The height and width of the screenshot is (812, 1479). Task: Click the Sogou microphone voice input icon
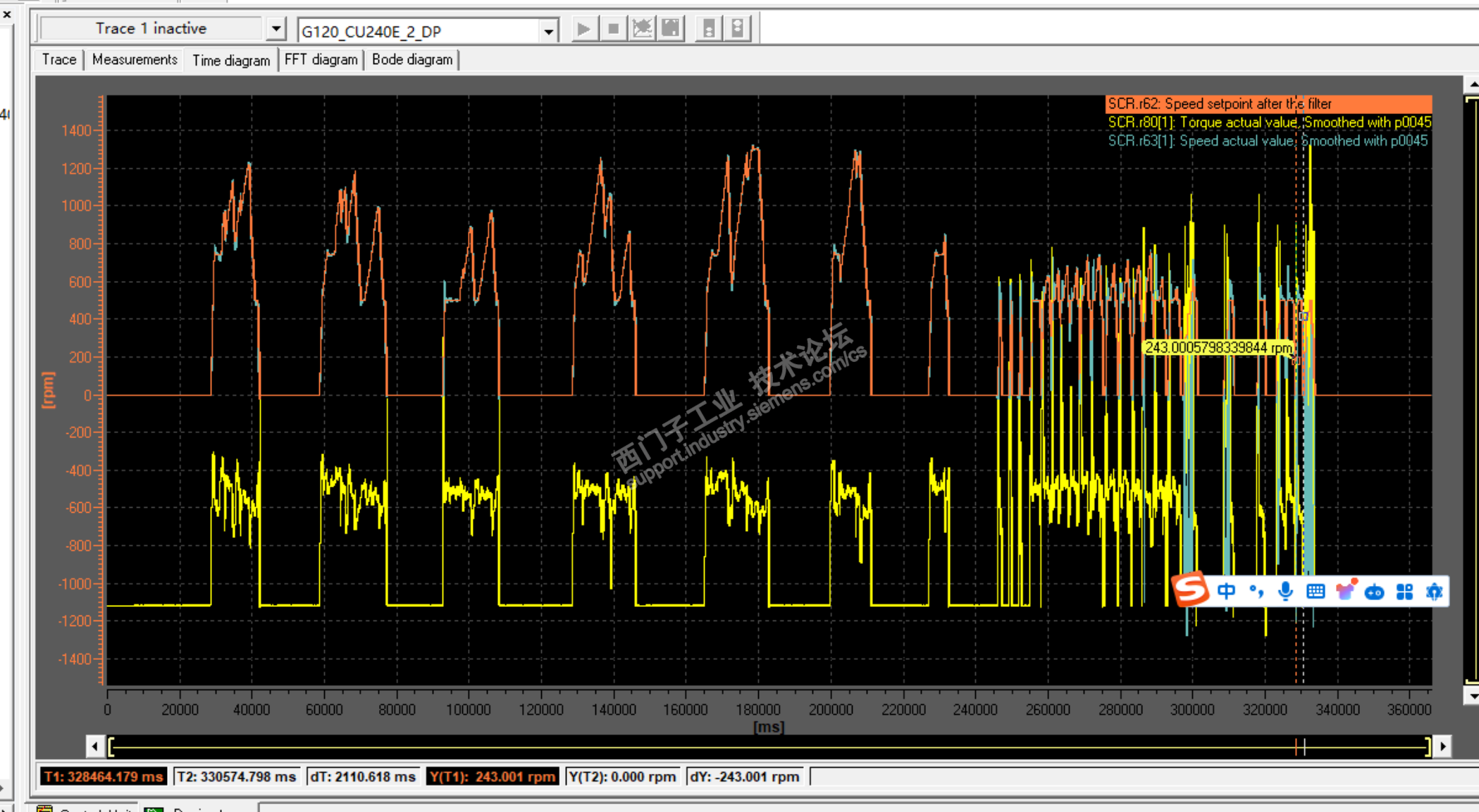point(1285,592)
